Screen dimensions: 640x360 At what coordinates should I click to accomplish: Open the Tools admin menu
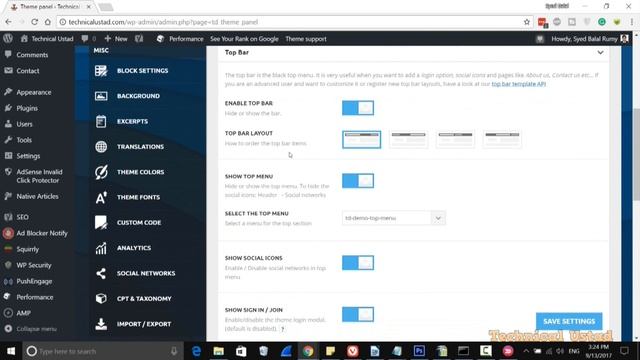(24, 140)
